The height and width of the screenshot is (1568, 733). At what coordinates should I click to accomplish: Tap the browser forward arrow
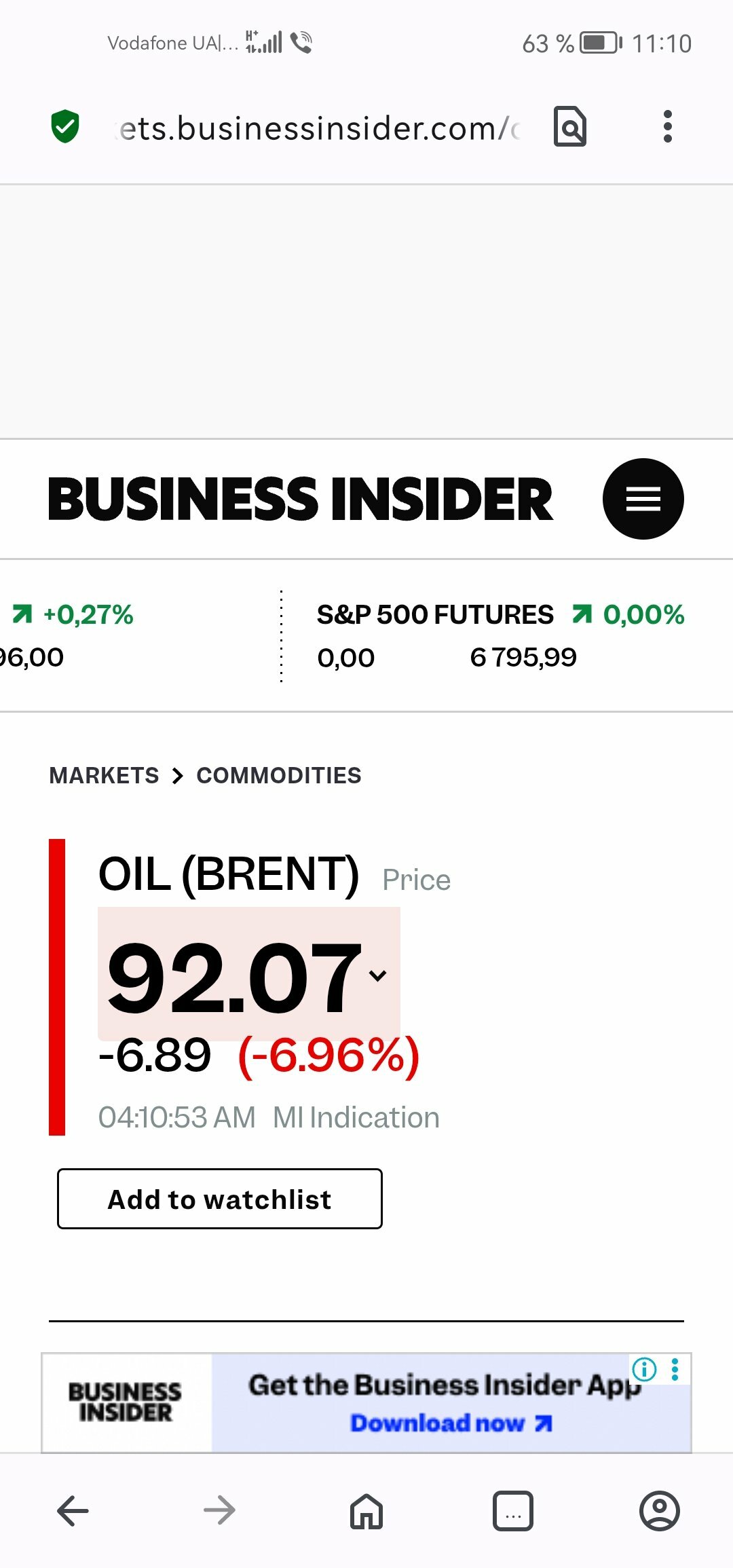pos(219,1511)
